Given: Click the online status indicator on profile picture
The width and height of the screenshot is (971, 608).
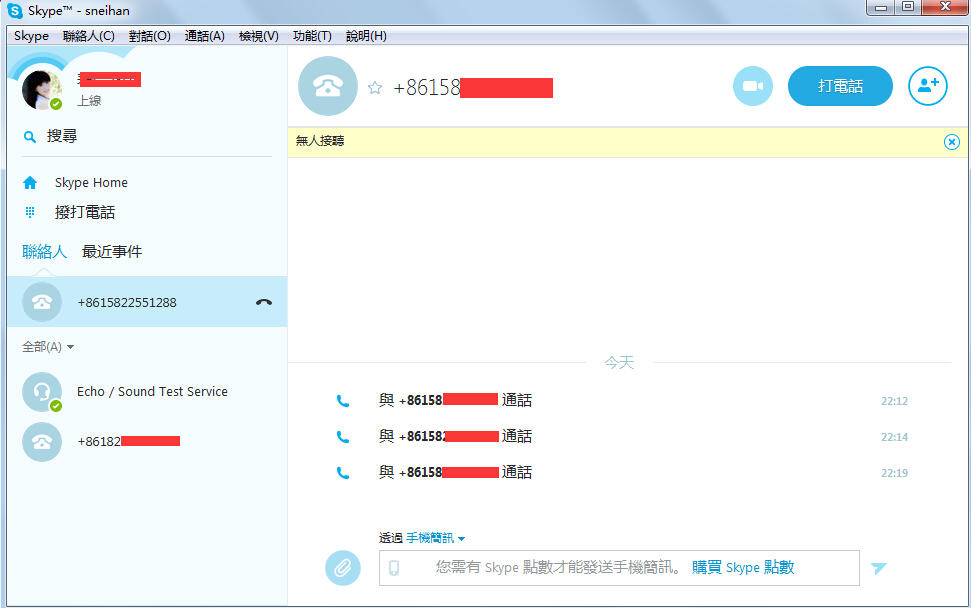Looking at the screenshot, I should coord(56,104).
